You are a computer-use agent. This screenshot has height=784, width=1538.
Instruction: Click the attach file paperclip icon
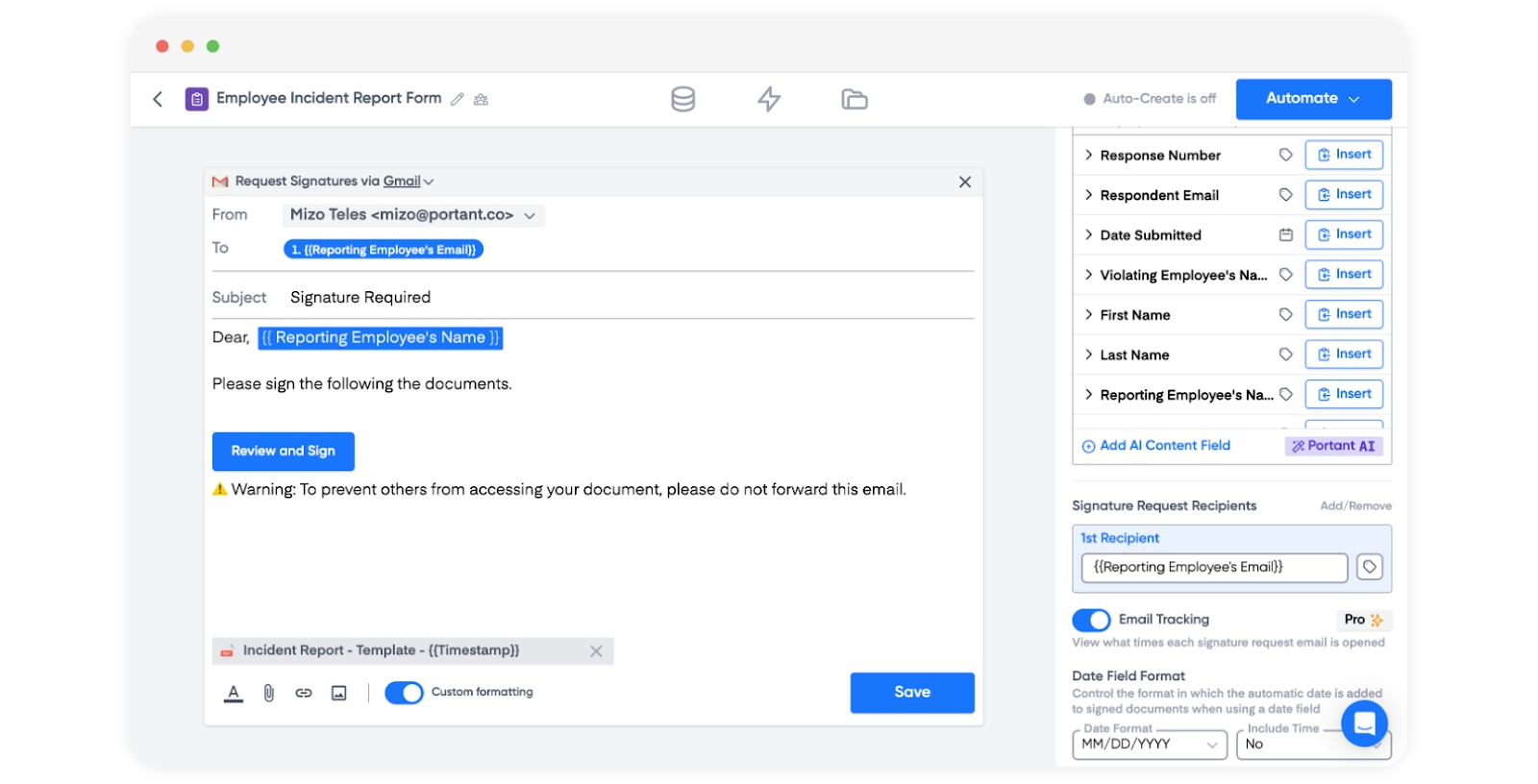click(269, 693)
